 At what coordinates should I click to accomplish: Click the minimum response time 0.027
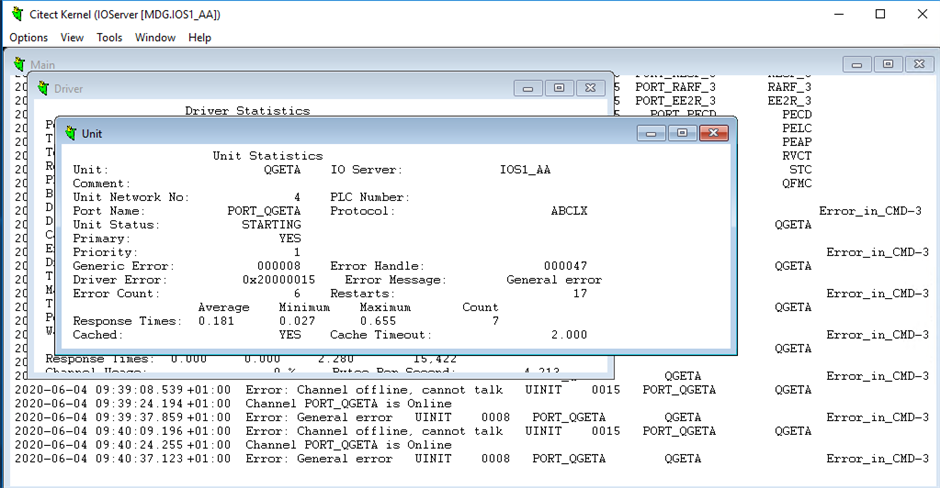[297, 321]
